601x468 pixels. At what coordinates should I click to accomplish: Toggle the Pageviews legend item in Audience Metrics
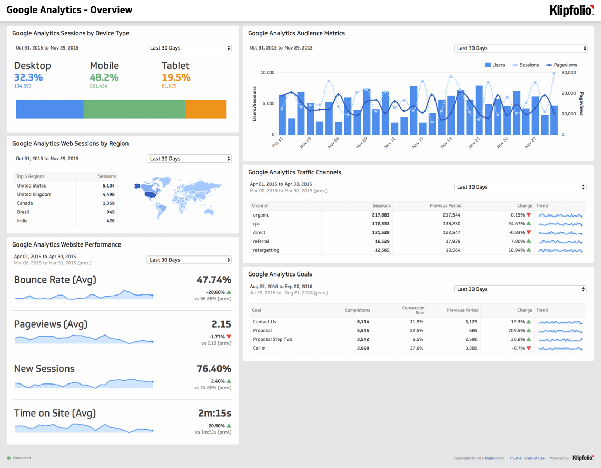point(562,65)
